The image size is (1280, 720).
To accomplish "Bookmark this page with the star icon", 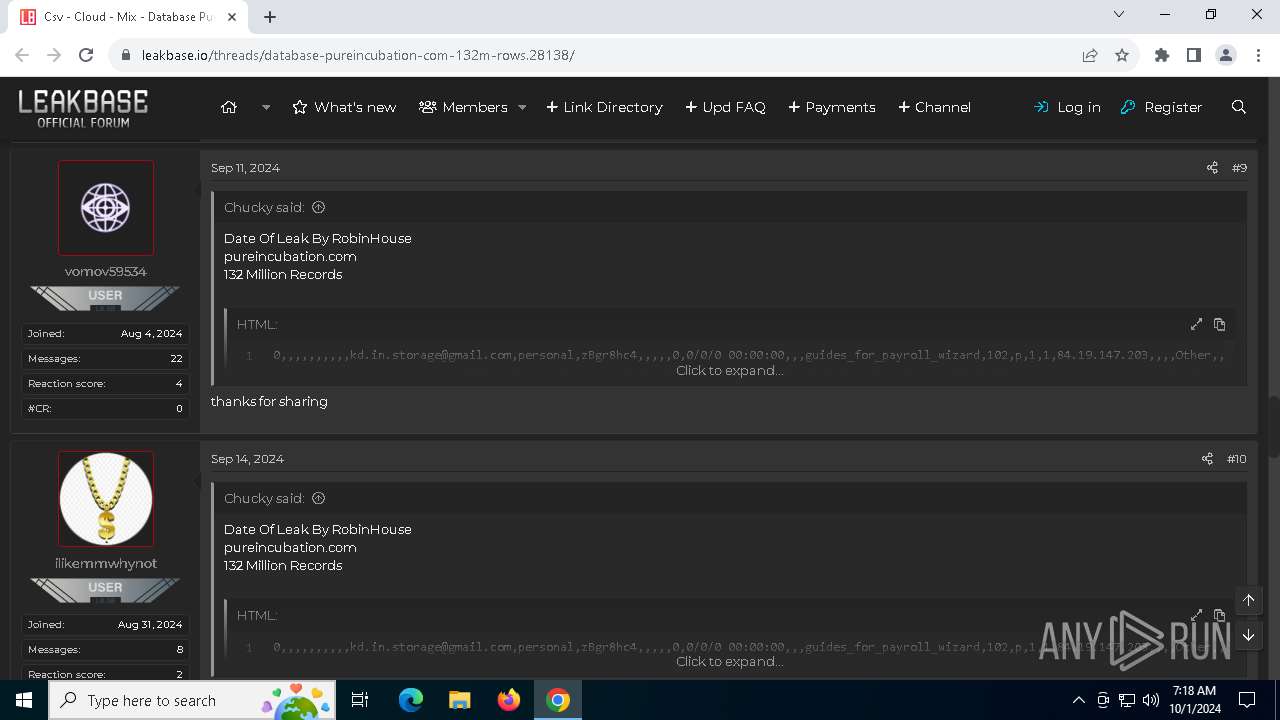I will coord(1122,55).
